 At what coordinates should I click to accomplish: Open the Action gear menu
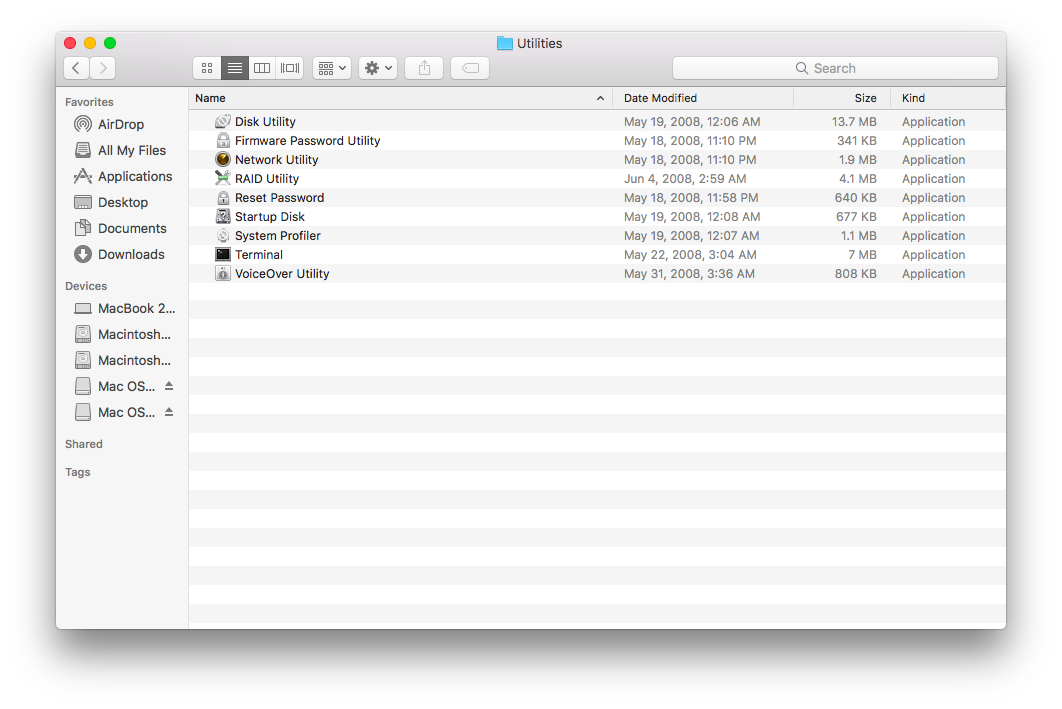coord(378,68)
